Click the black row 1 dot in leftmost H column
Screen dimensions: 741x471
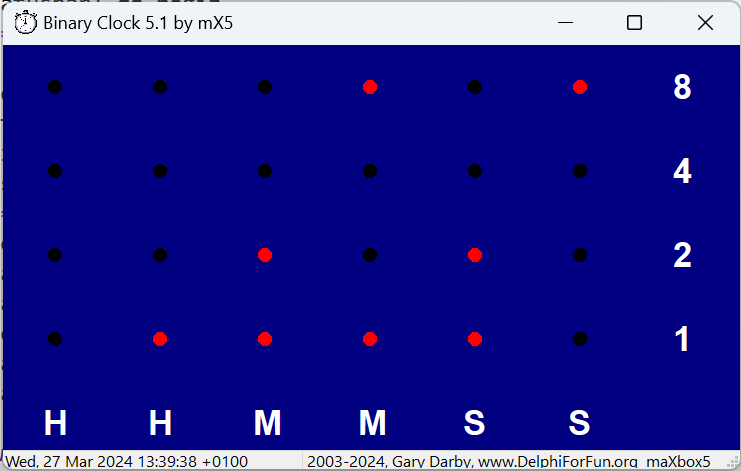point(55,339)
